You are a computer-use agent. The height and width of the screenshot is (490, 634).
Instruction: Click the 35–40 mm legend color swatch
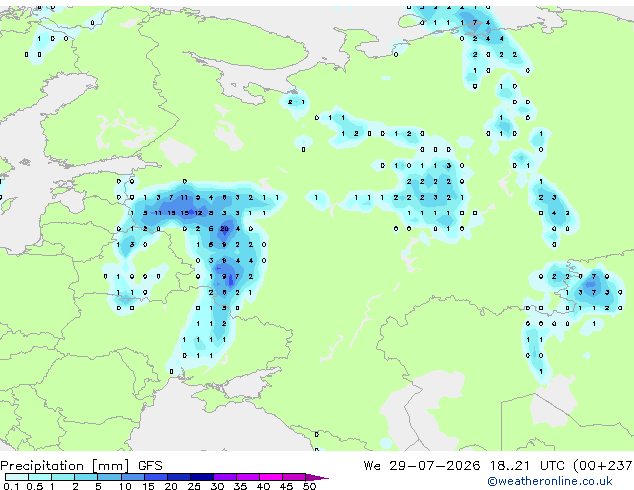(248, 477)
